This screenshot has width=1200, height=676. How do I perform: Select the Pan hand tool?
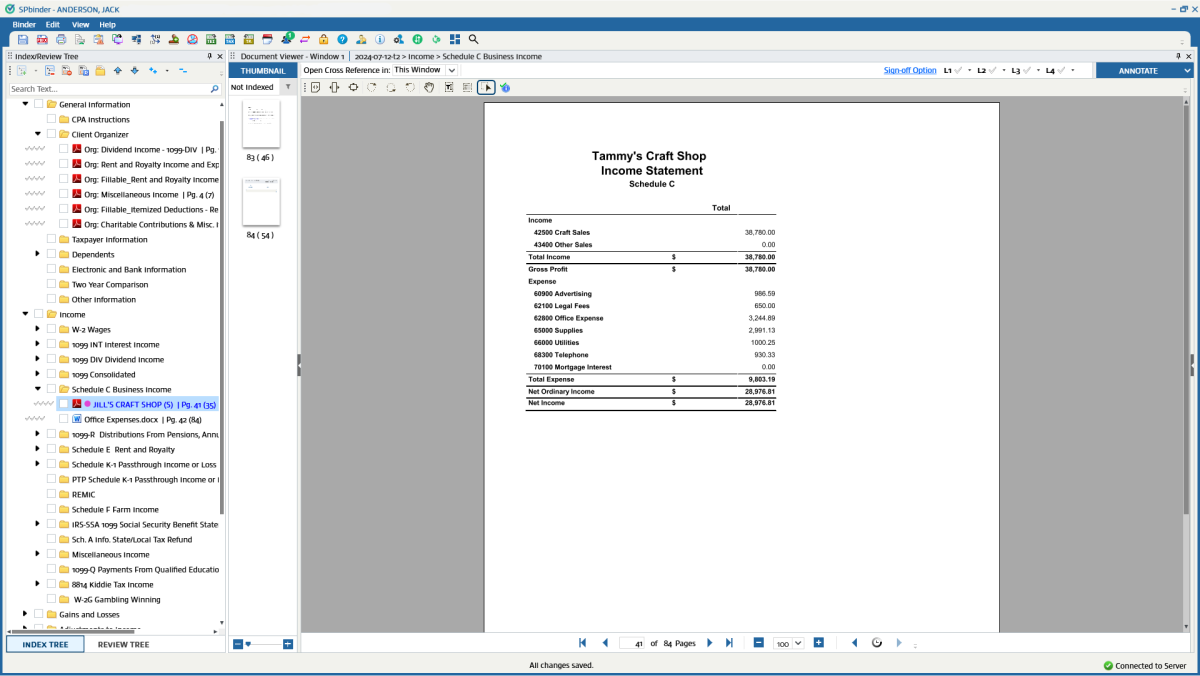pyautogui.click(x=429, y=88)
